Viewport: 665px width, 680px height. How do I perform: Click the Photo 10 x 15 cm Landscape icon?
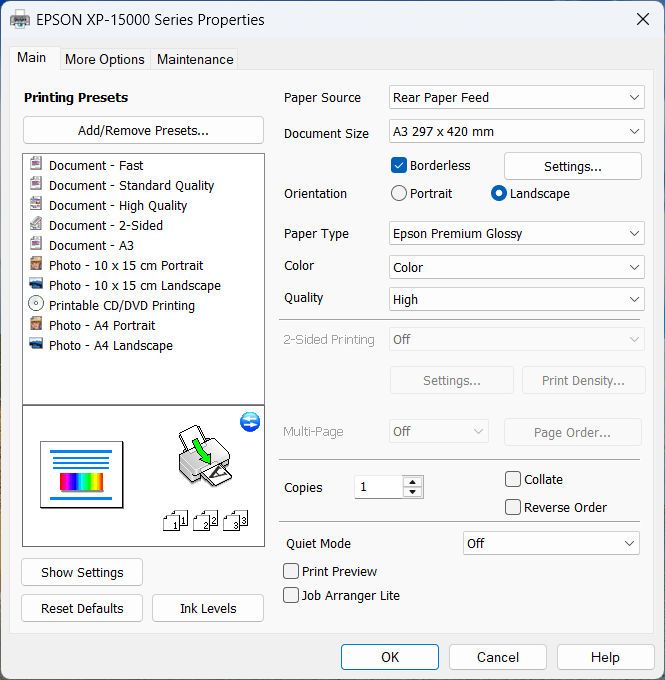36,284
